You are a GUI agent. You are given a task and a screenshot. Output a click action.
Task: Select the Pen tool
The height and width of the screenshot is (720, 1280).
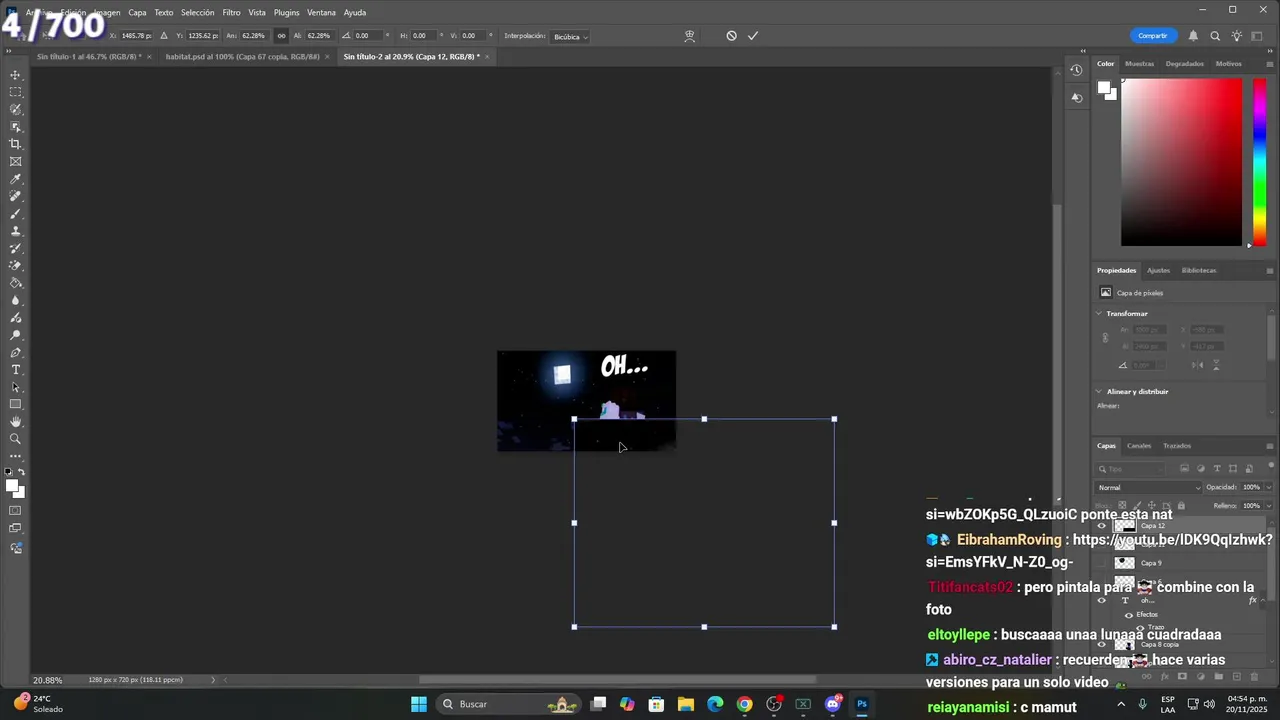click(15, 352)
